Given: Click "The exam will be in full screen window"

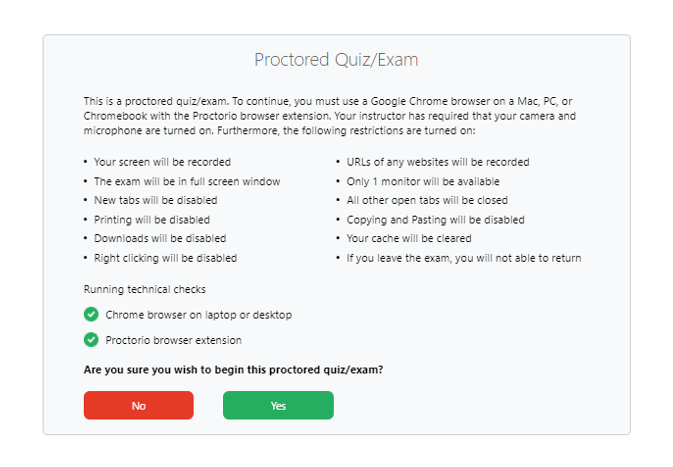Looking at the screenshot, I should (x=187, y=181).
